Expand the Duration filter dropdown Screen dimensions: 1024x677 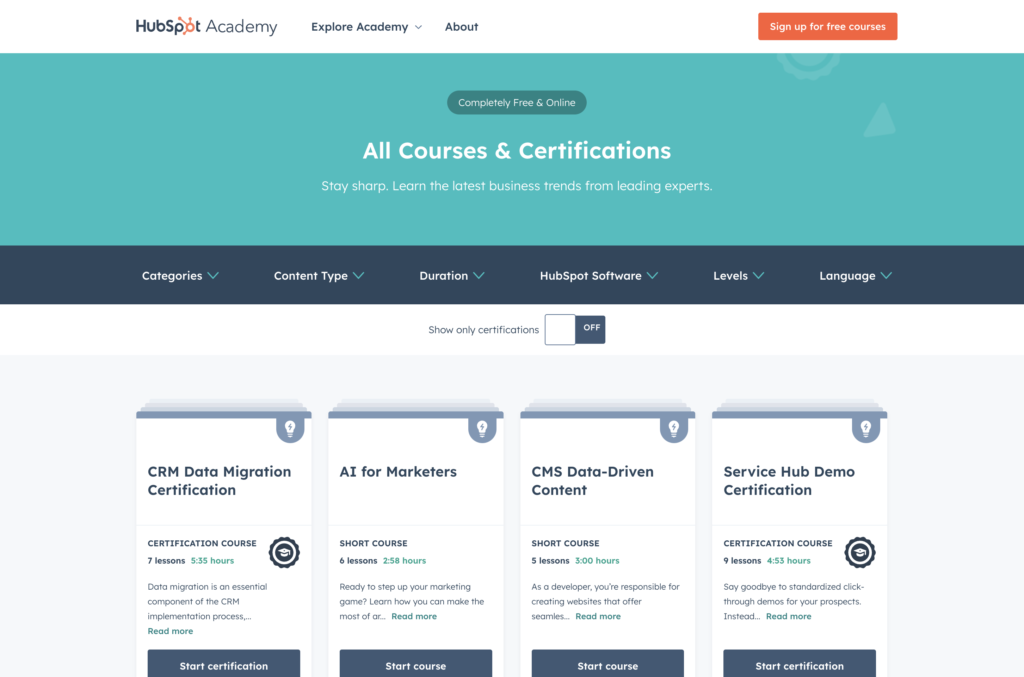click(452, 276)
